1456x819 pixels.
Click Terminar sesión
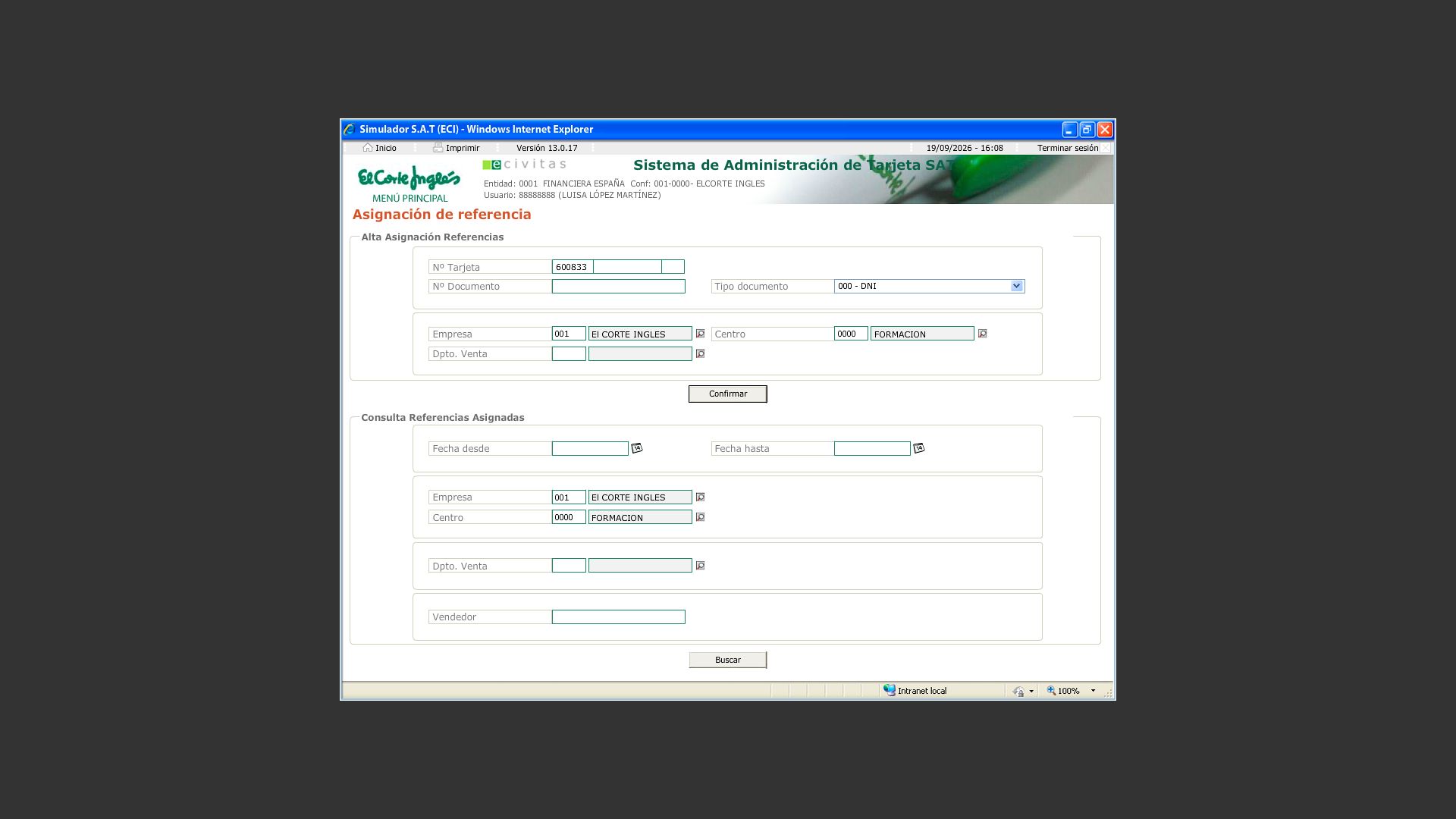click(1068, 148)
